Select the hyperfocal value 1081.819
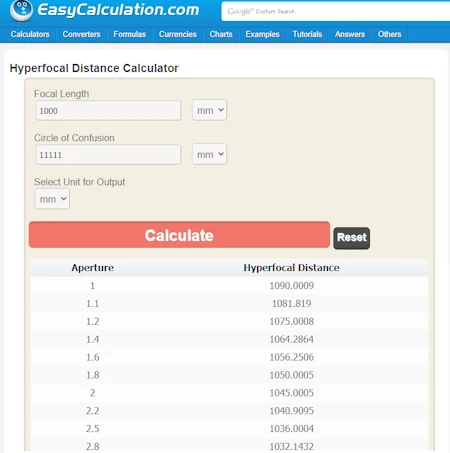The height and width of the screenshot is (453, 450). [292, 304]
